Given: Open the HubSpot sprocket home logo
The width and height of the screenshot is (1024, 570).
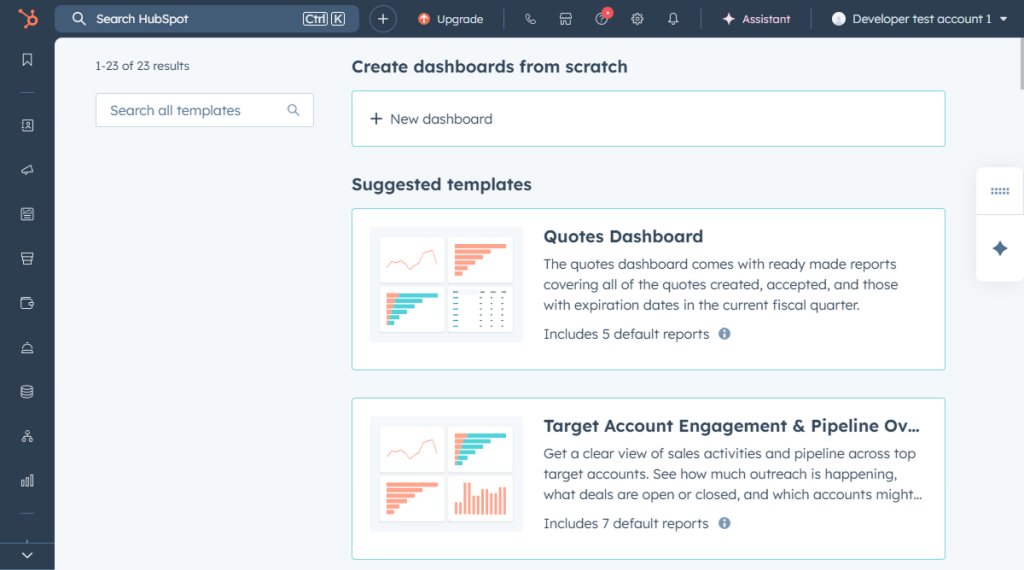Looking at the screenshot, I should [x=27, y=18].
